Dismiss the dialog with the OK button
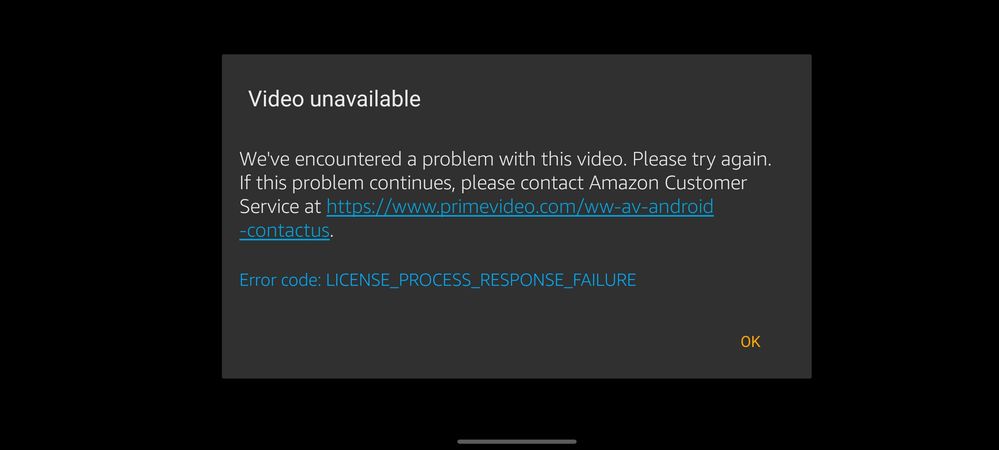Image resolution: width=999 pixels, height=450 pixels. [750, 342]
